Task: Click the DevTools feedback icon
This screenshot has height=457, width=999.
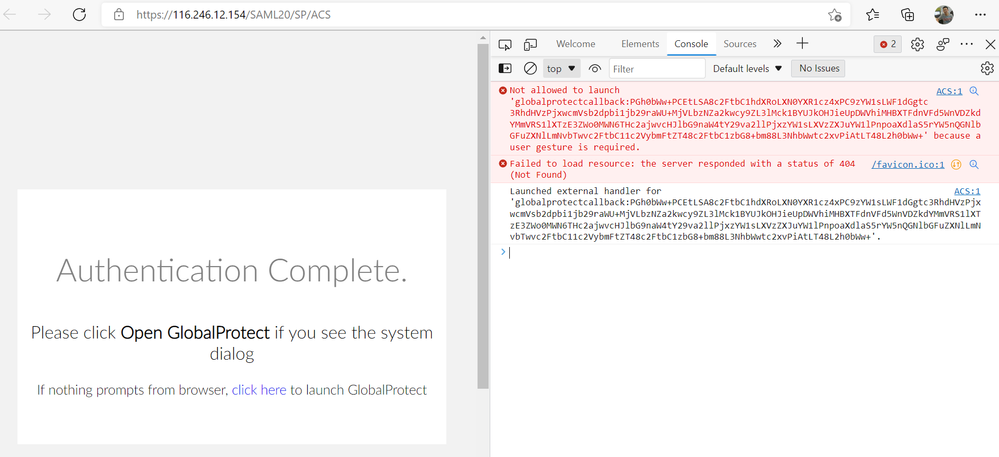Action: tap(943, 44)
